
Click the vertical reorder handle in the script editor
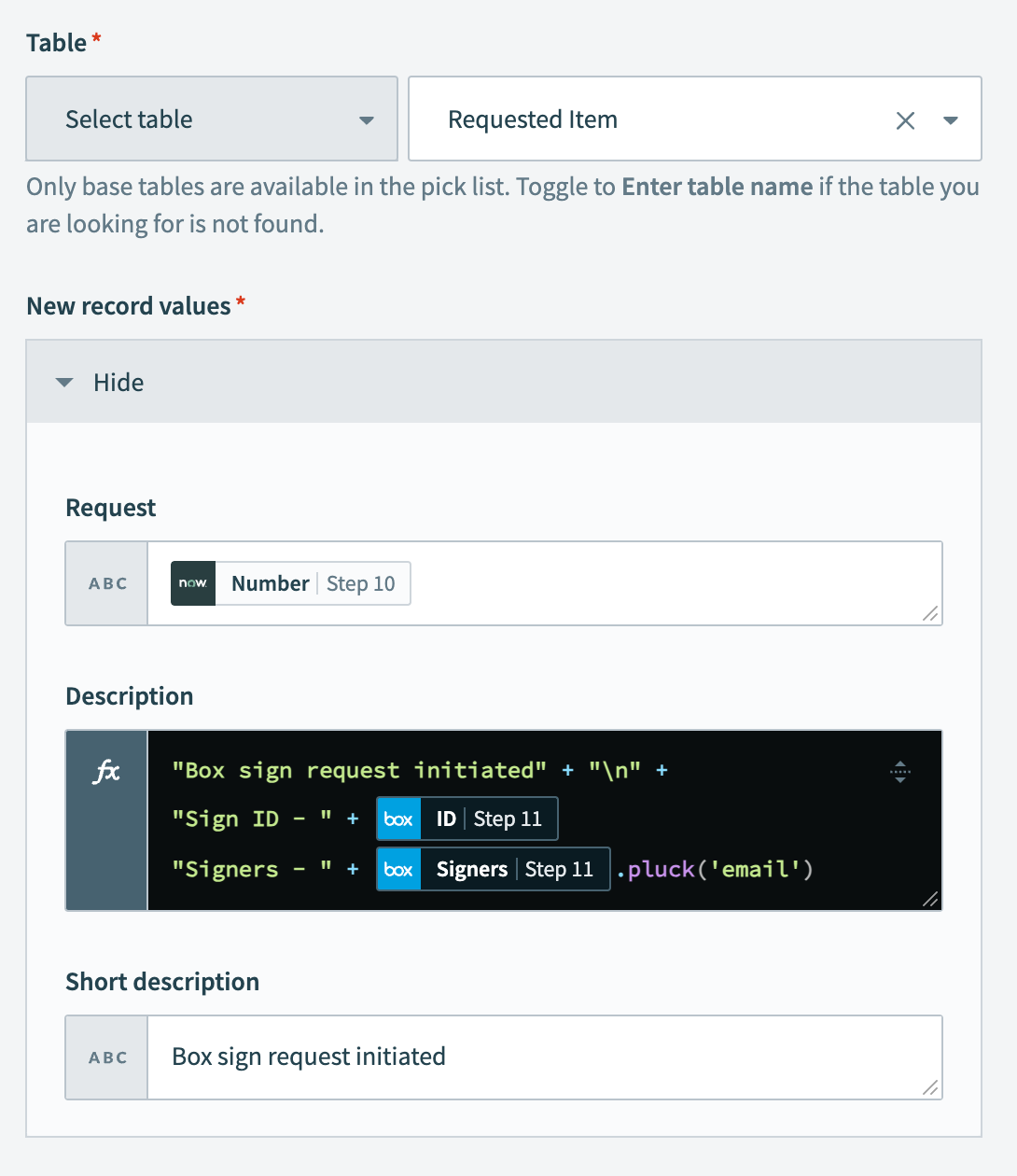899,771
